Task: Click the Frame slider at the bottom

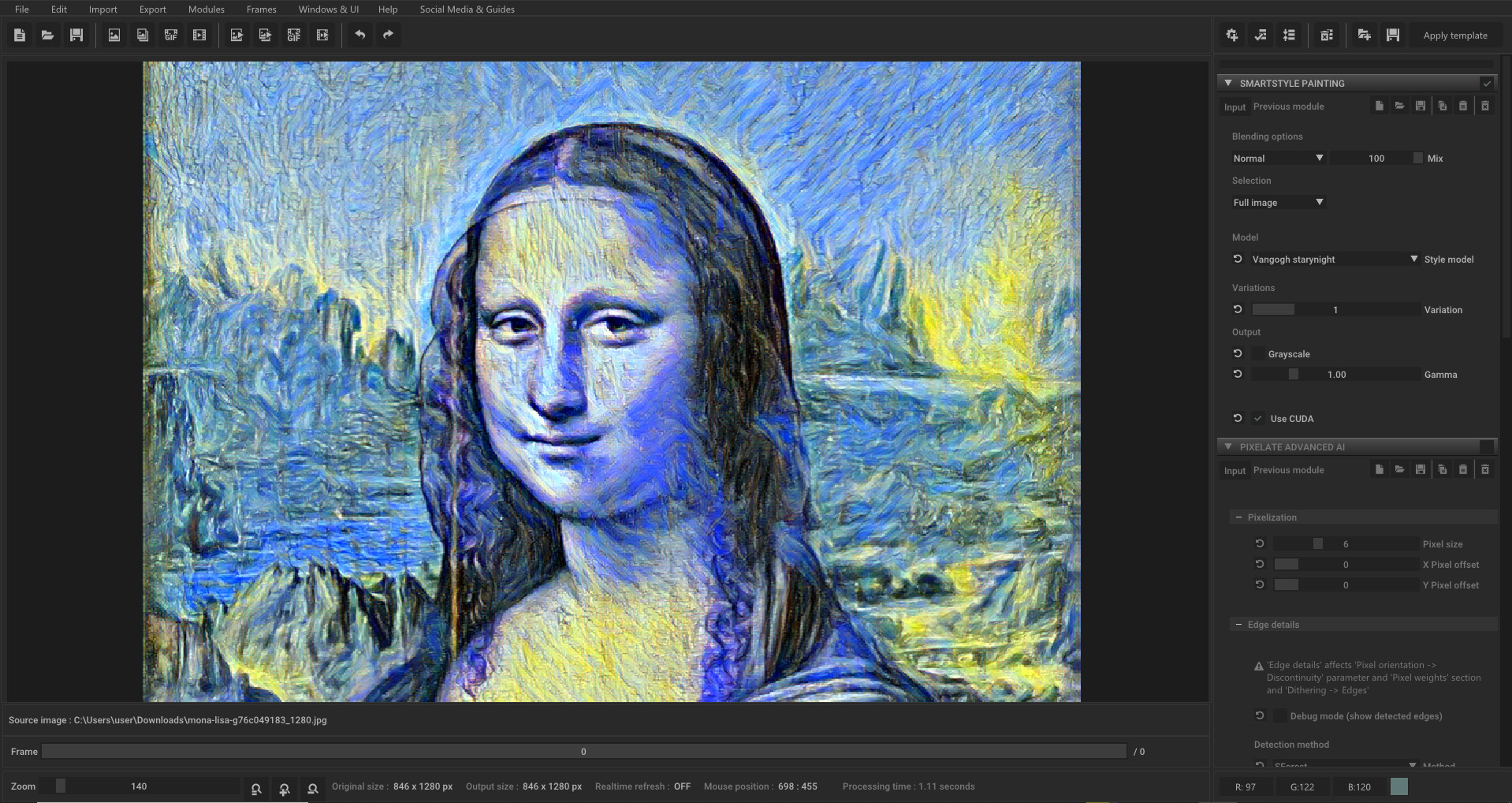Action: click(583, 752)
